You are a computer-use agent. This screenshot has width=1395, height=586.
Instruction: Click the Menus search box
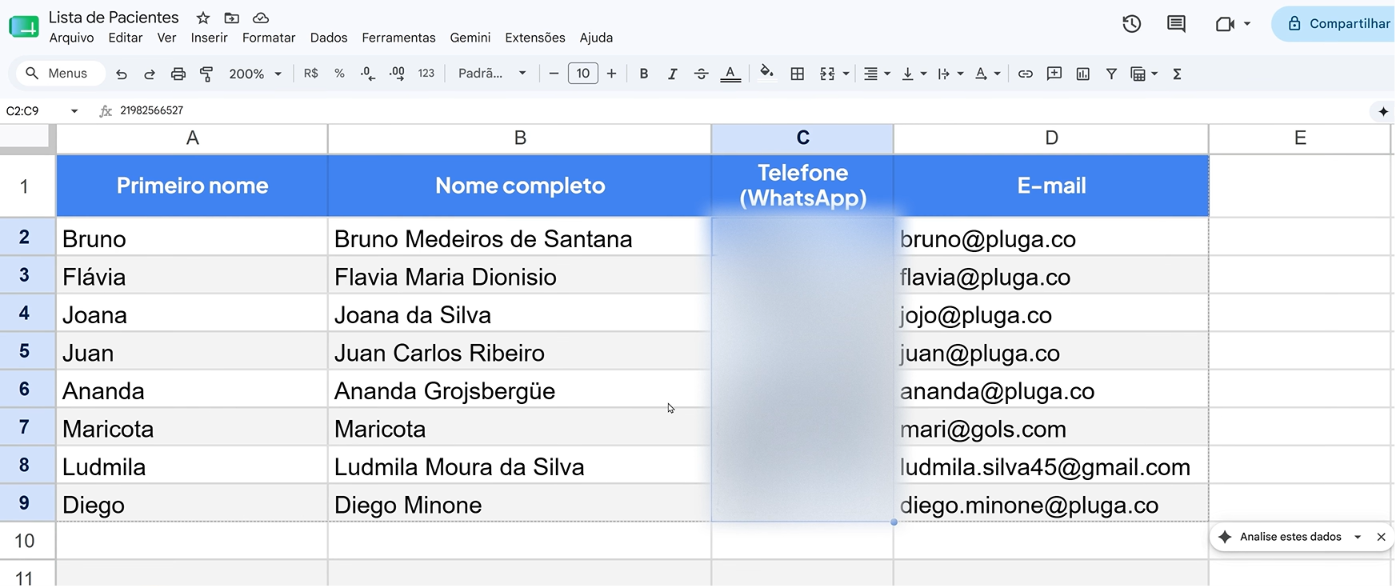tap(61, 74)
